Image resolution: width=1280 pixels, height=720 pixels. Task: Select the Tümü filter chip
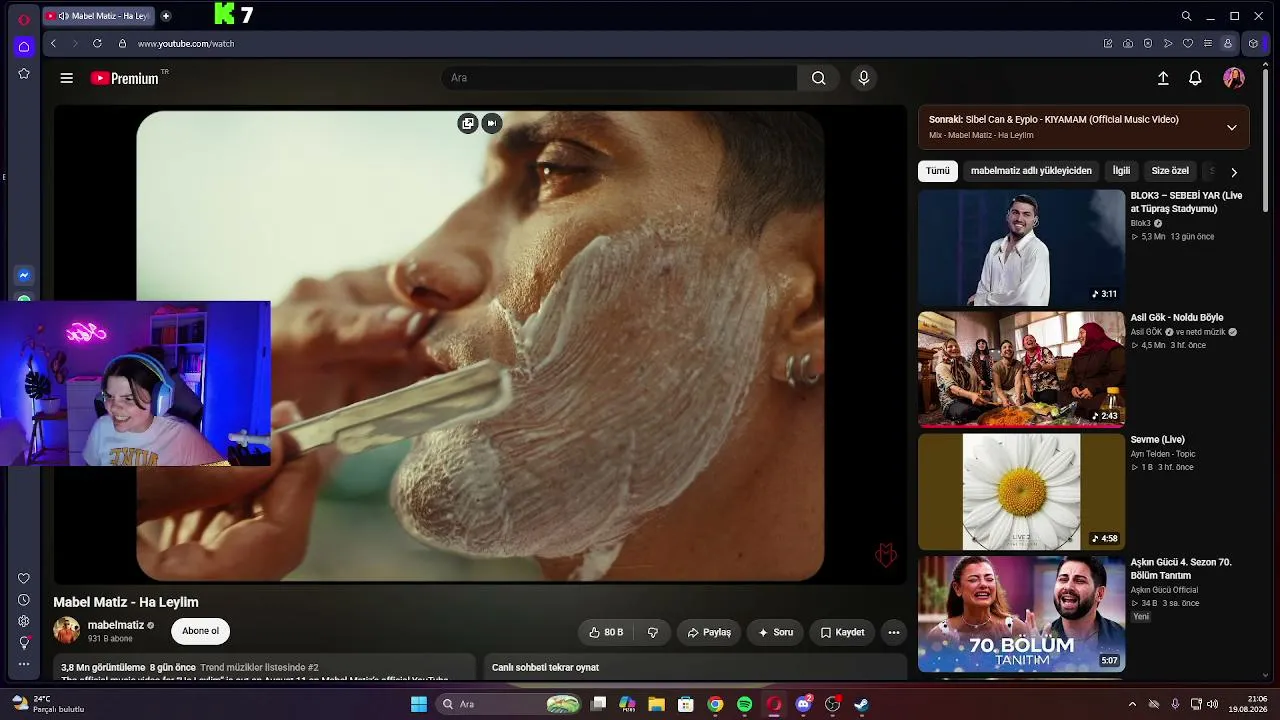click(938, 171)
